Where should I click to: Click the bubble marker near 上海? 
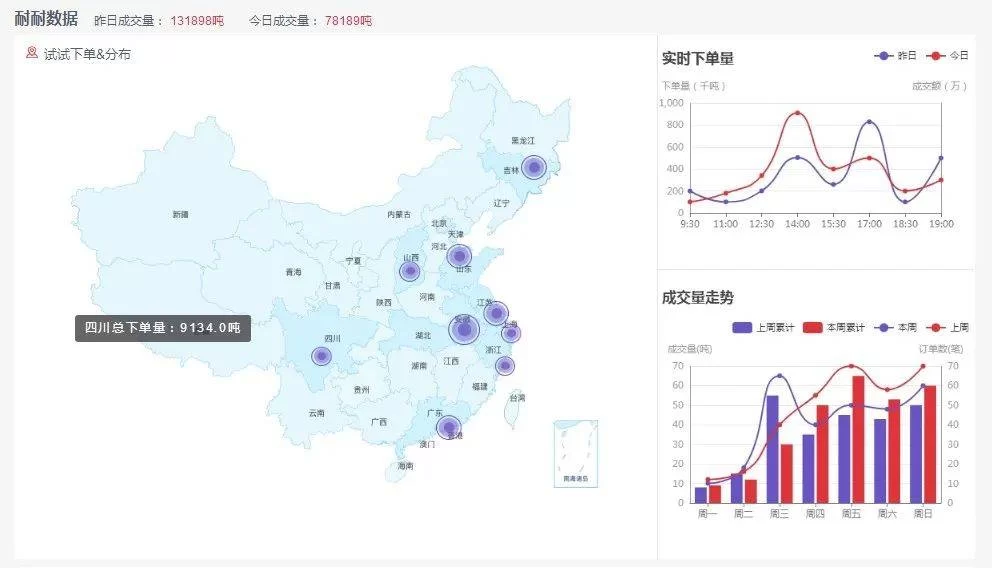(511, 333)
